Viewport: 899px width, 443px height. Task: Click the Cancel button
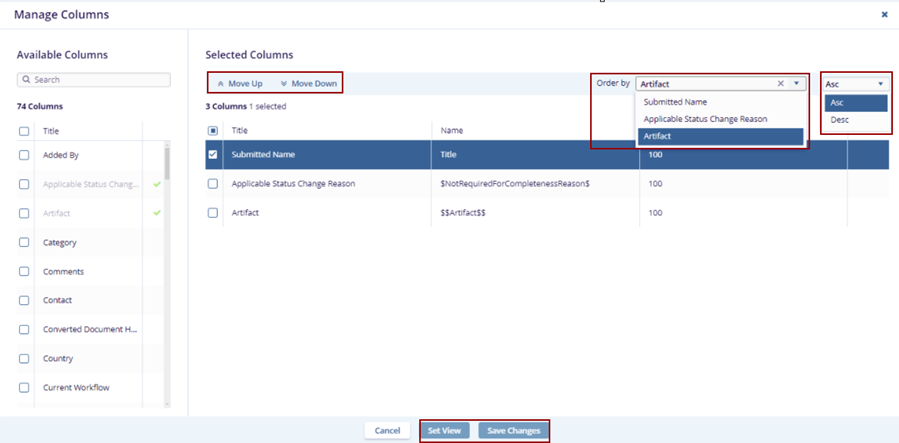coord(387,430)
